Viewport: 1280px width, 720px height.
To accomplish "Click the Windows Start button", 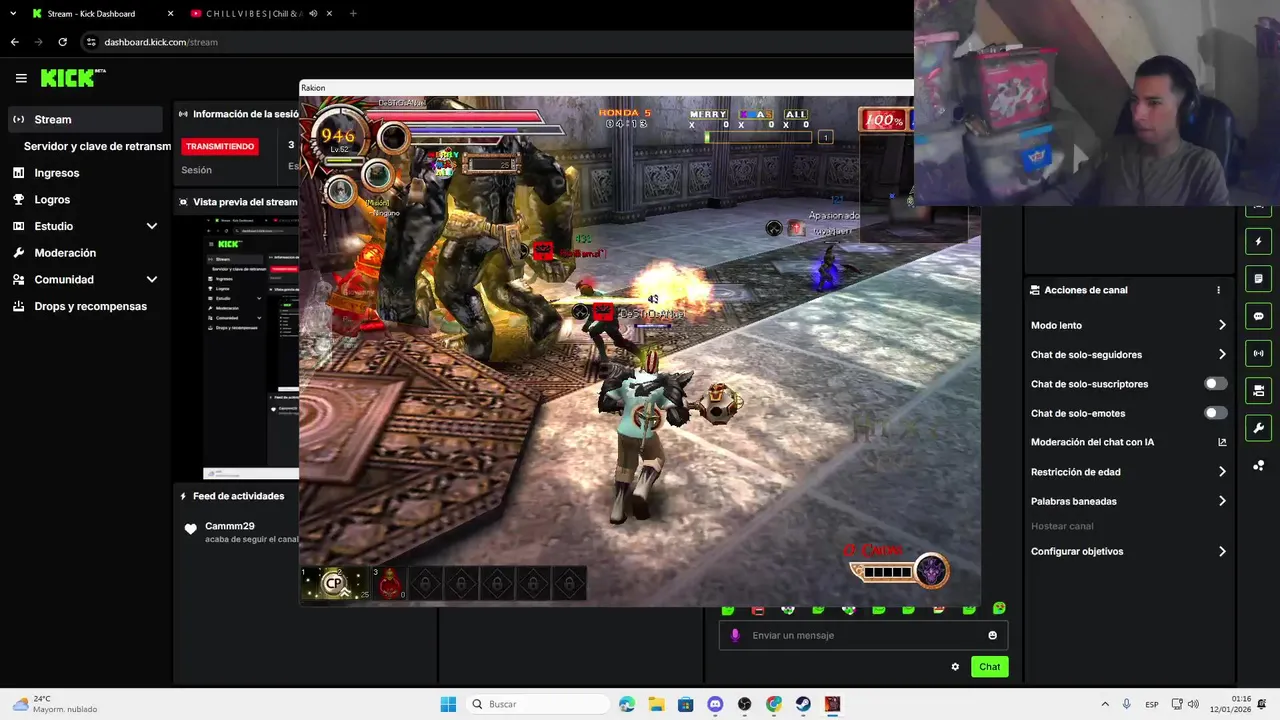I will 448,704.
